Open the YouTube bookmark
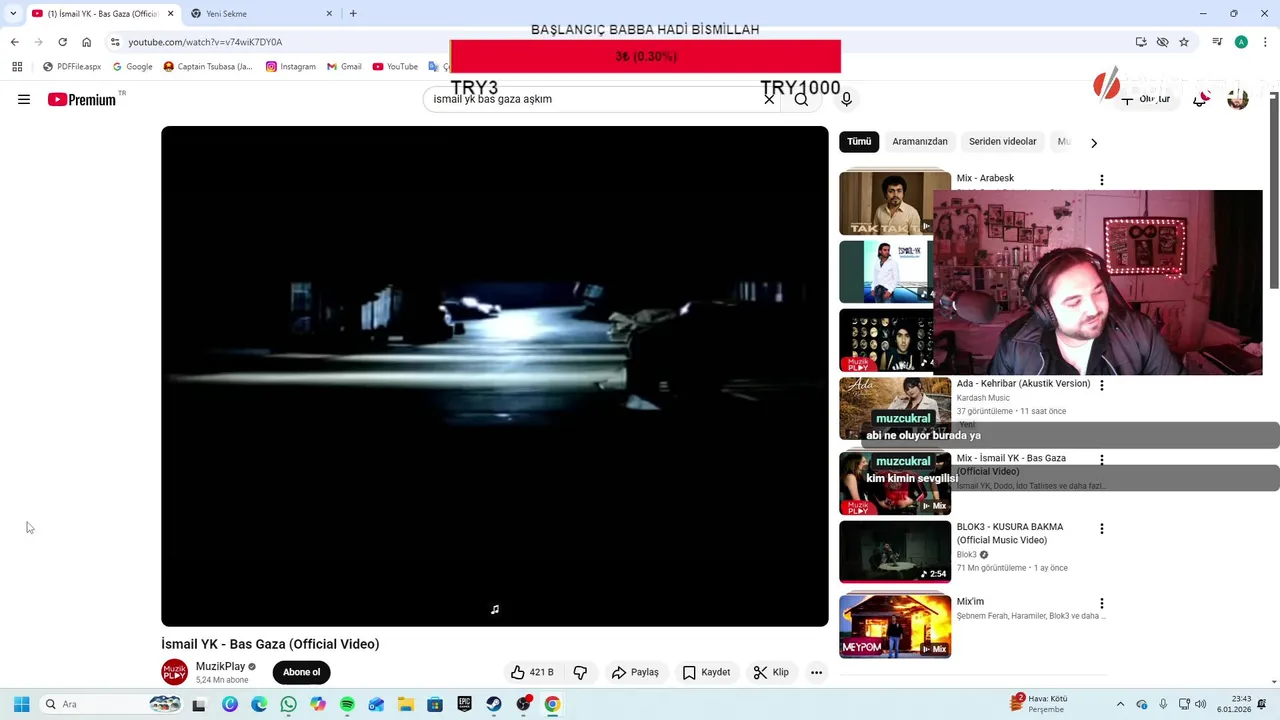 [x=395, y=67]
